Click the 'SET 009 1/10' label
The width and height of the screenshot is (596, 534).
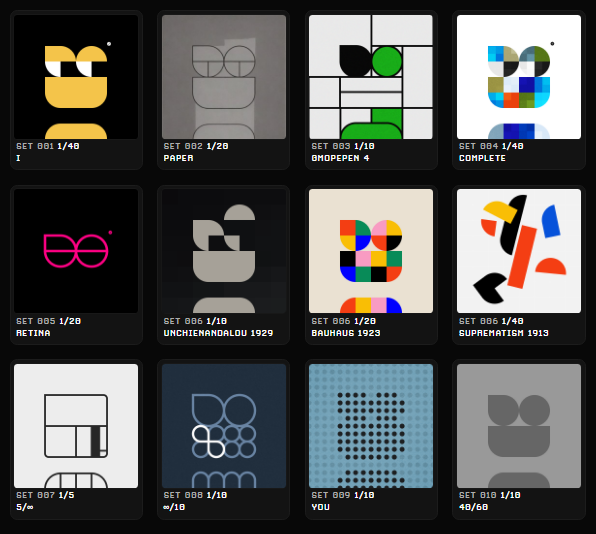click(343, 495)
